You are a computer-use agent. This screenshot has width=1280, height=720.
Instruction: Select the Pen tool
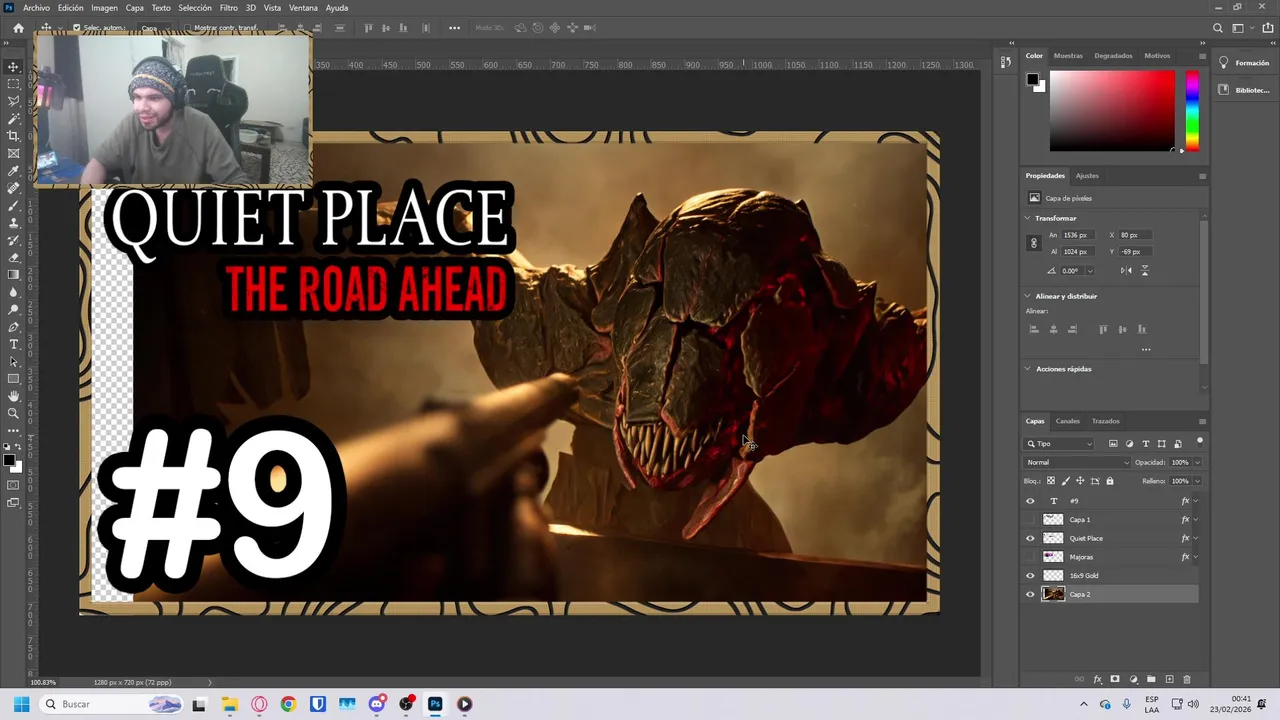click(13, 327)
